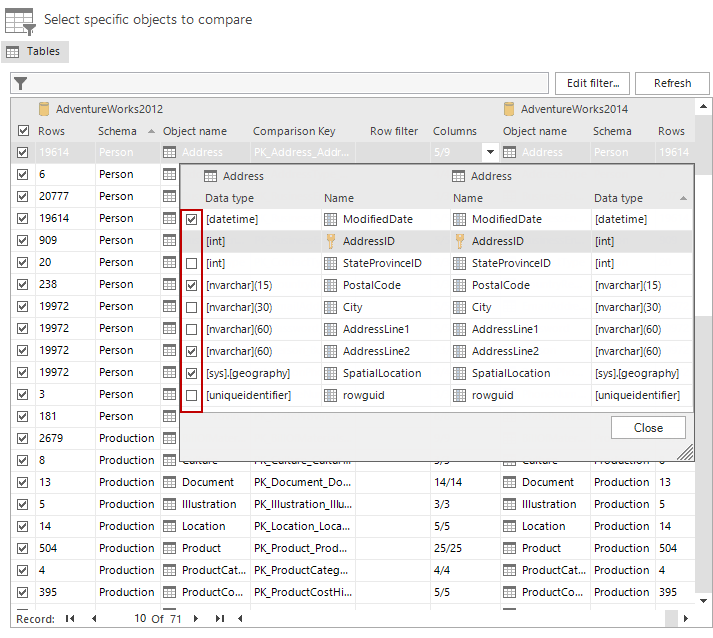Click the table icon beside left Illustration object
Image resolution: width=713 pixels, height=638 pixels.
pos(169,504)
